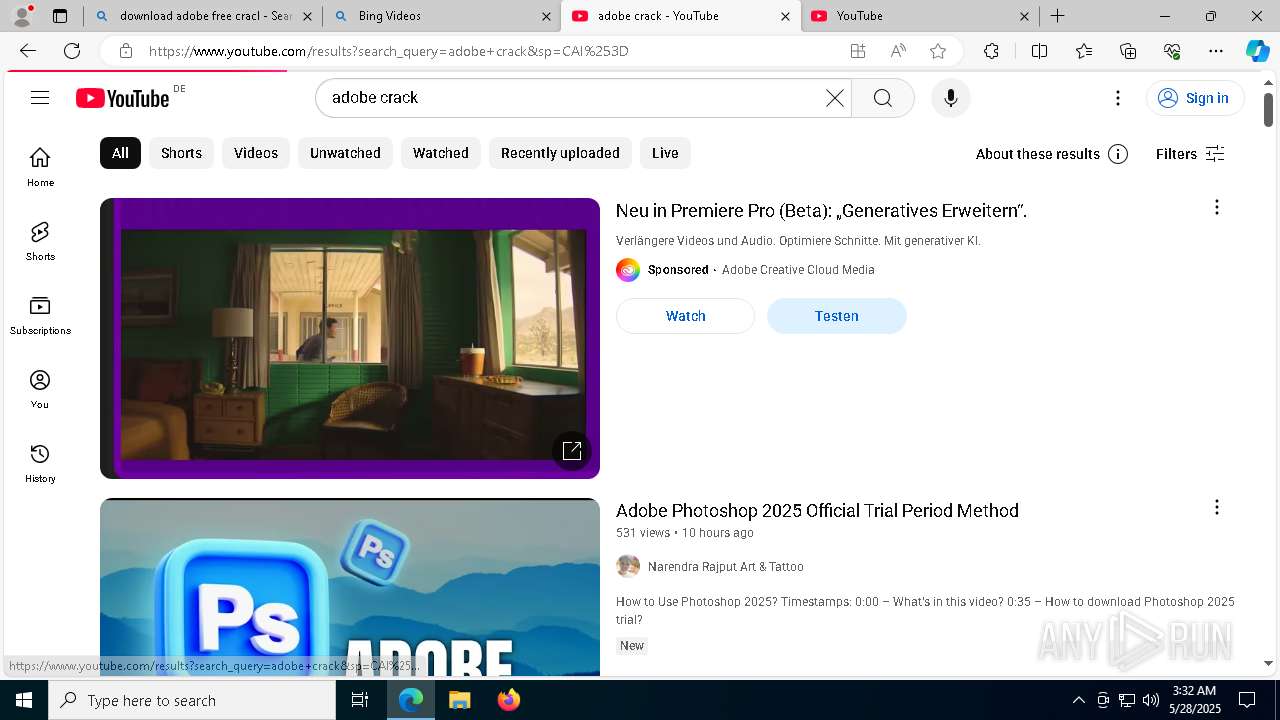Click the Premiere Pro ad thumbnail
1280x720 pixels.
350,338
